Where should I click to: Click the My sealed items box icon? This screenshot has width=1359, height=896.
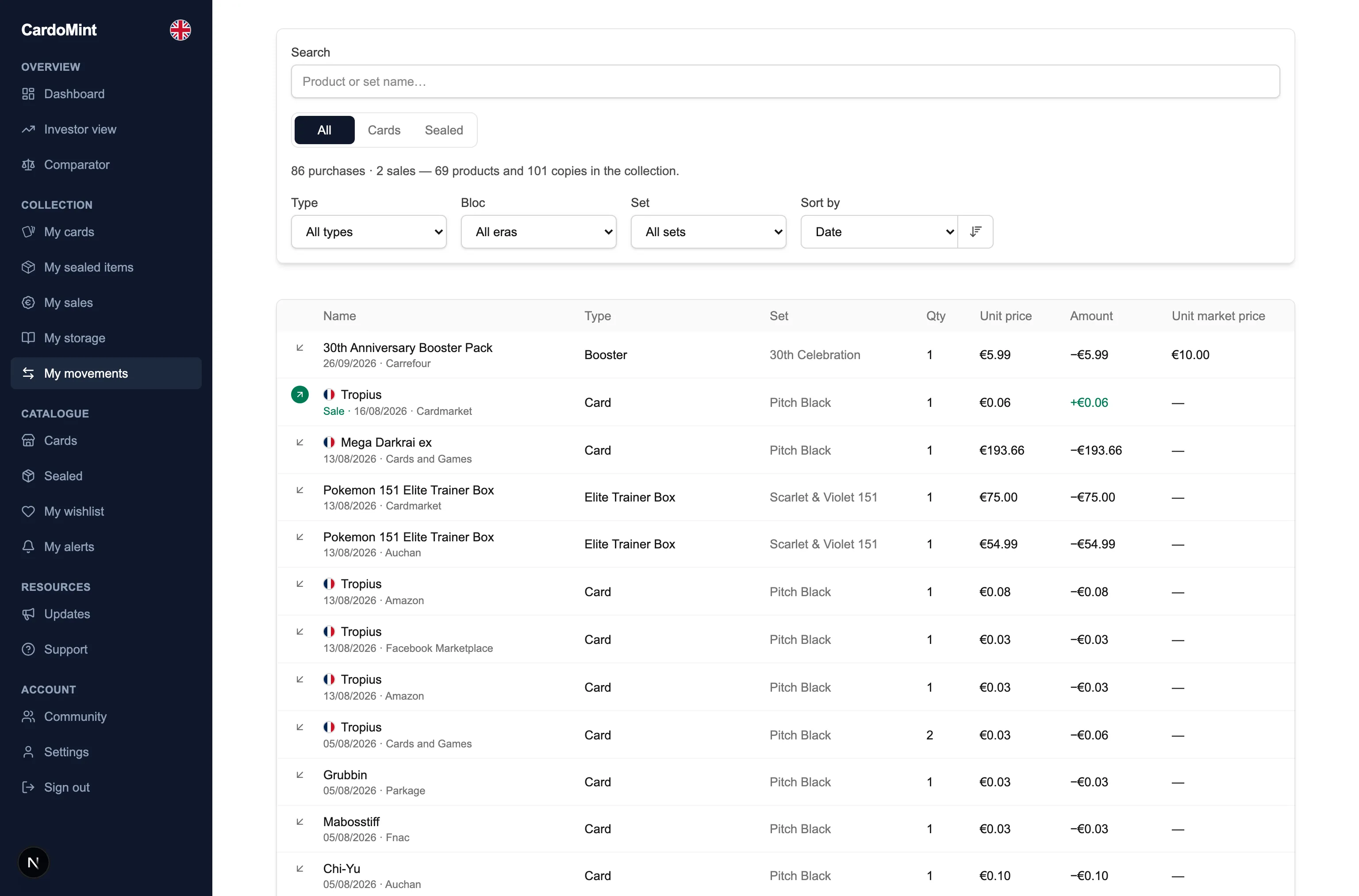click(x=28, y=268)
